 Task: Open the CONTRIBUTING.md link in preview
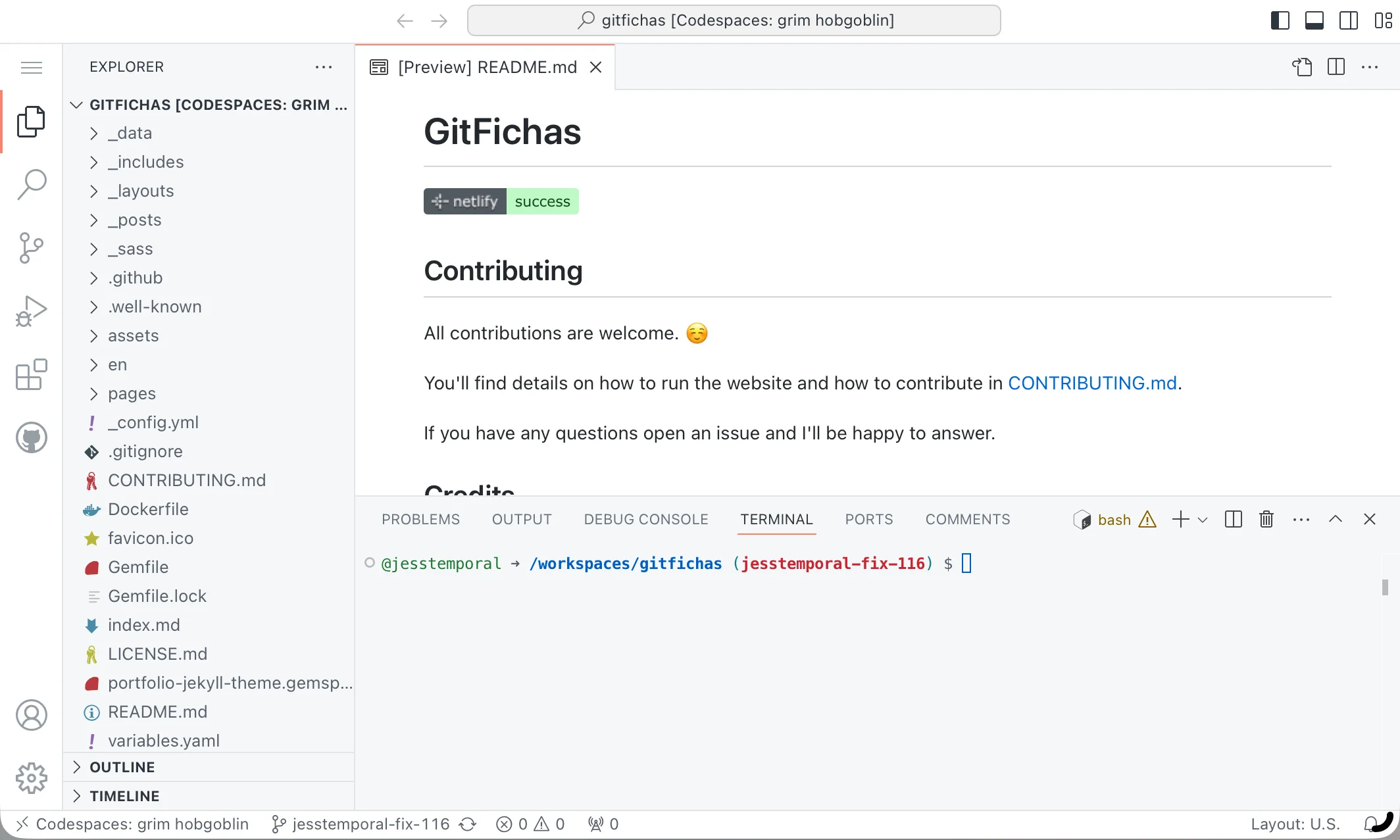click(1092, 383)
